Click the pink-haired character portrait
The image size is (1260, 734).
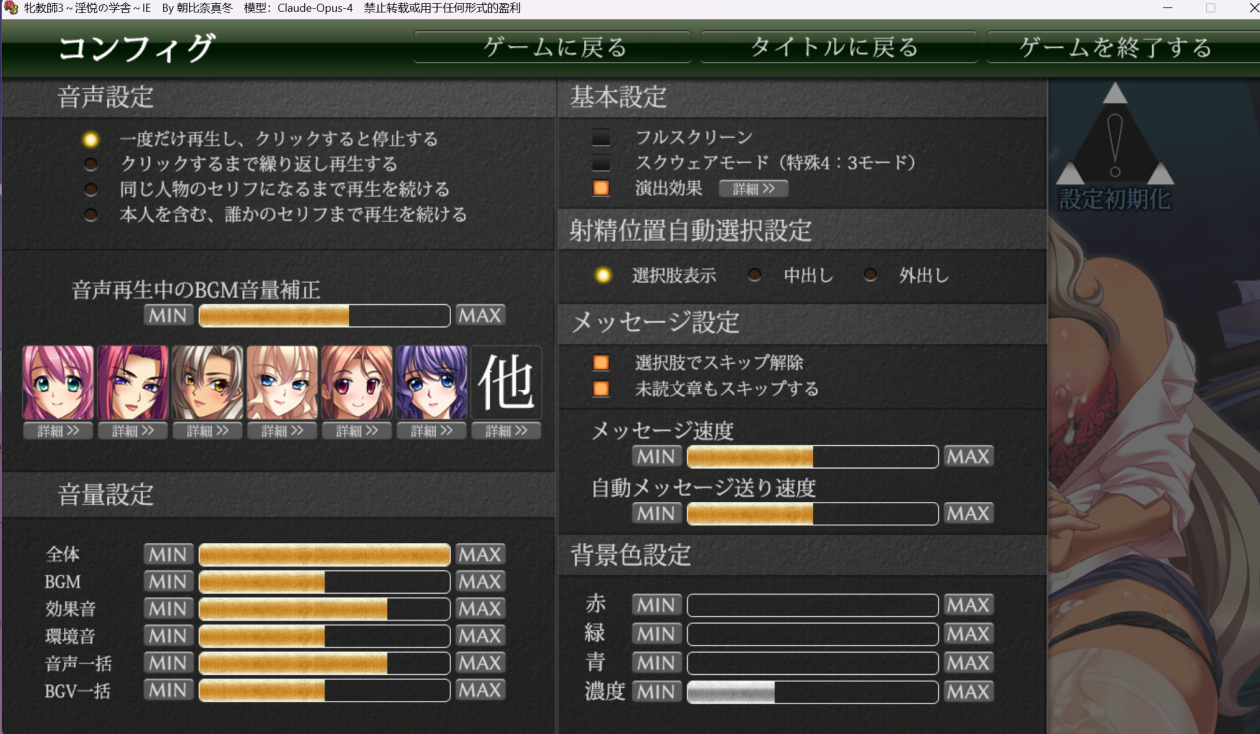(x=58, y=382)
